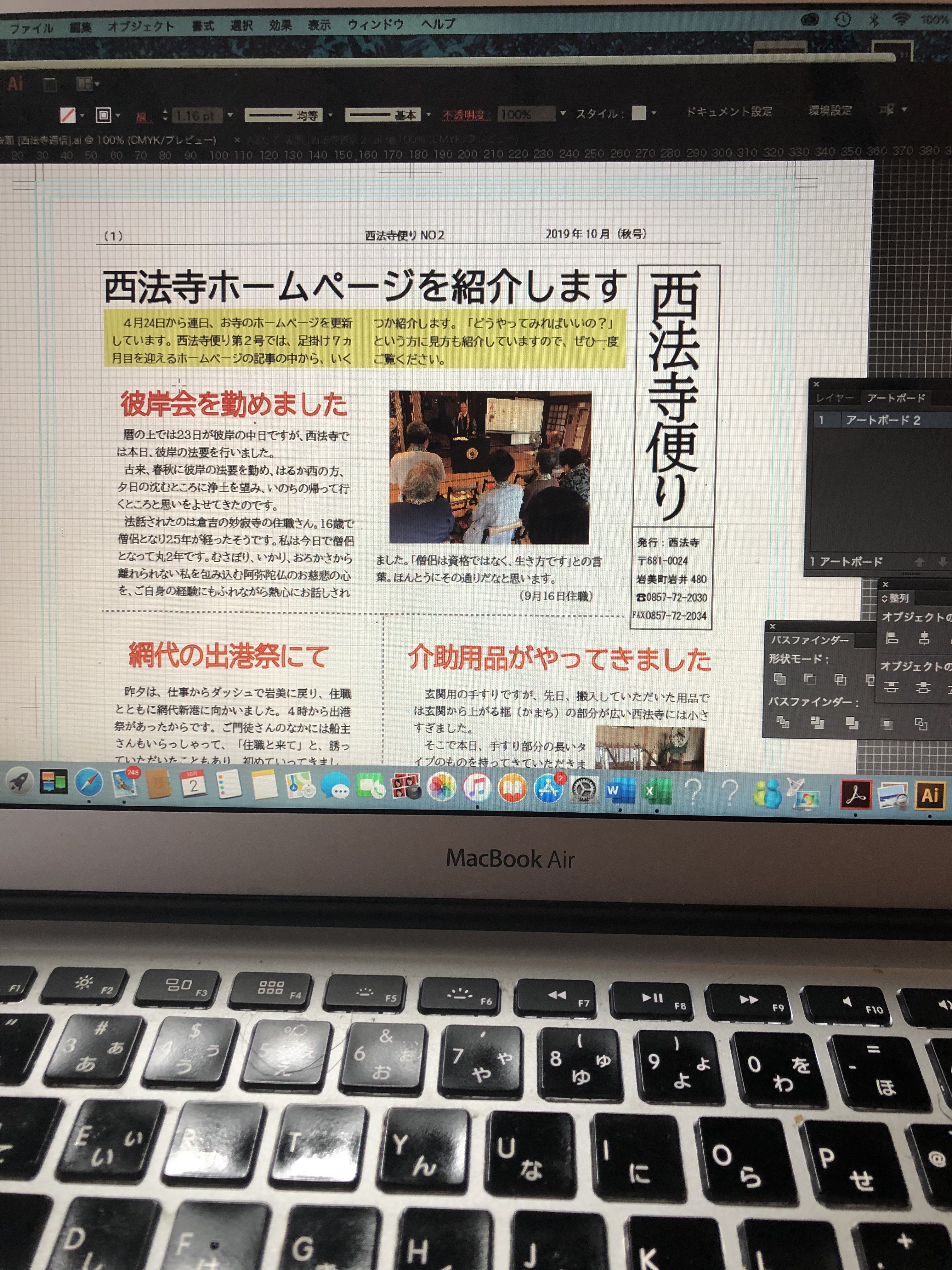
Task: Open the stroke weight dropdown arrow
Action: tap(230, 115)
